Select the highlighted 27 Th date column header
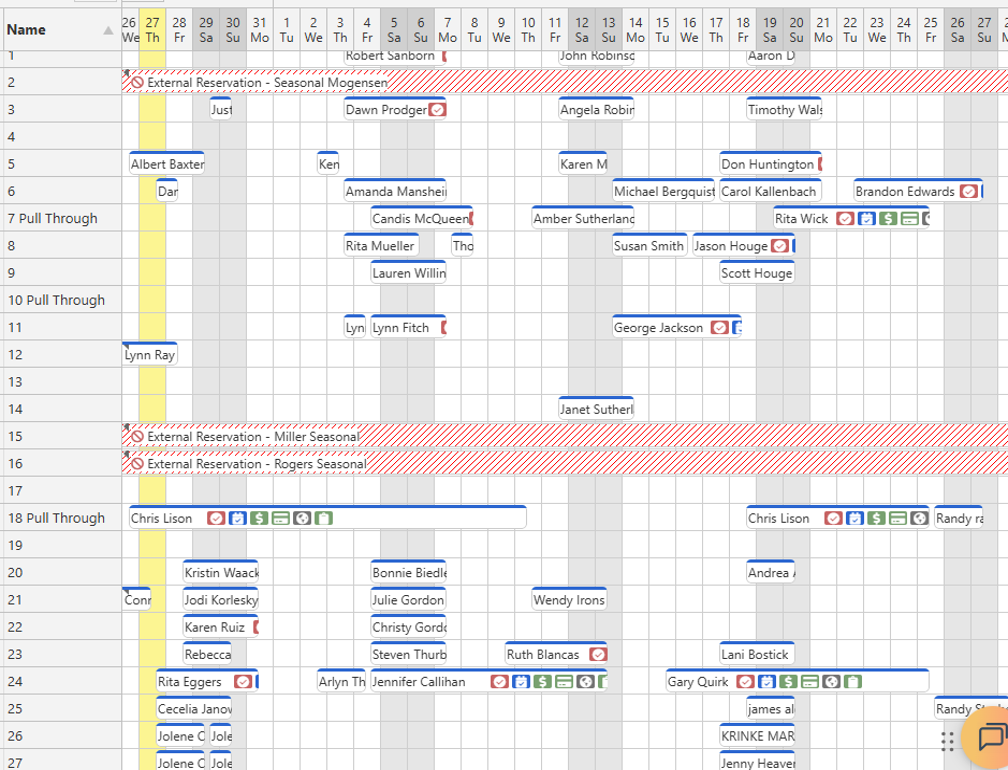Viewport: 1008px width, 770px height. point(152,30)
